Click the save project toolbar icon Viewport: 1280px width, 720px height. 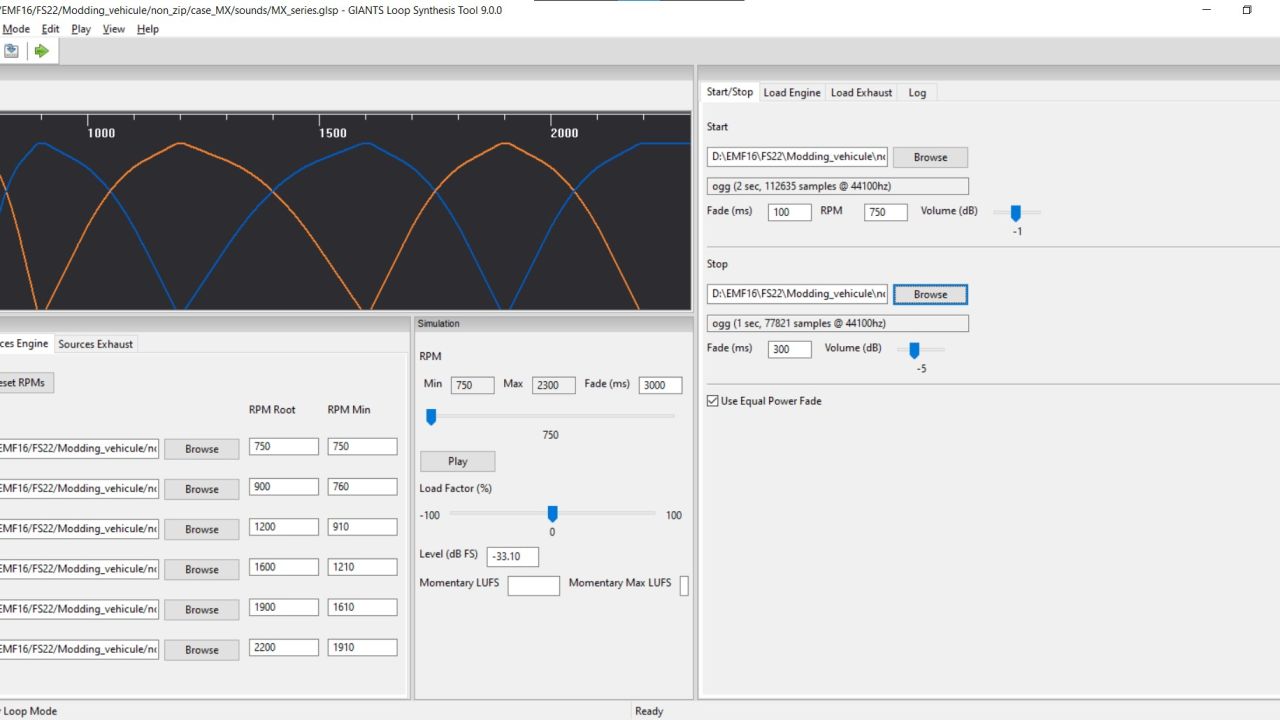click(11, 51)
